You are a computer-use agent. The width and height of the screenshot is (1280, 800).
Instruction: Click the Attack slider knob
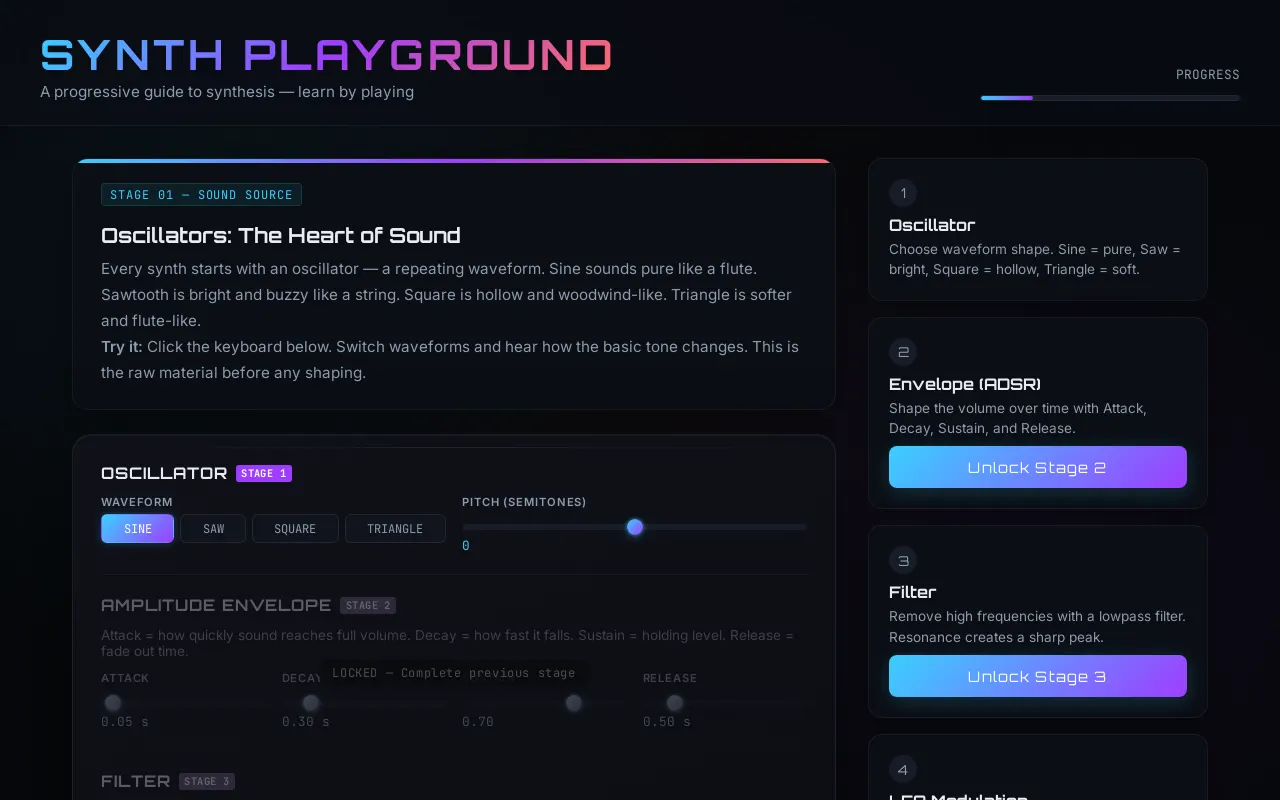tap(113, 703)
